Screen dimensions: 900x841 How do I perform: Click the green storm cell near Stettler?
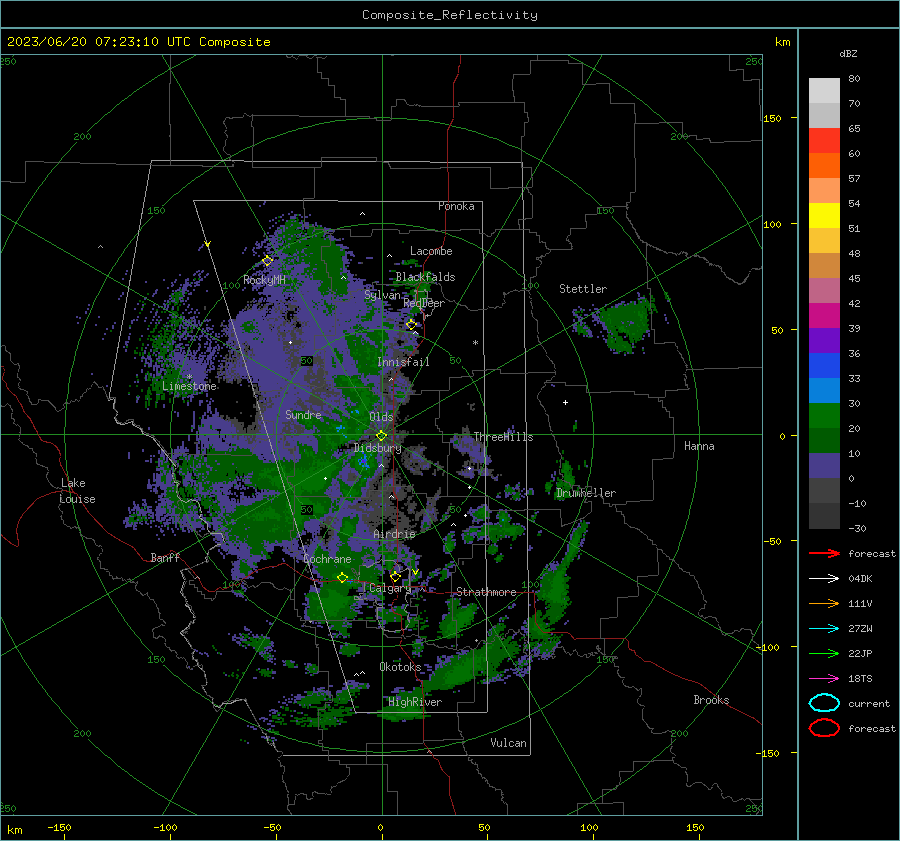pos(623,323)
